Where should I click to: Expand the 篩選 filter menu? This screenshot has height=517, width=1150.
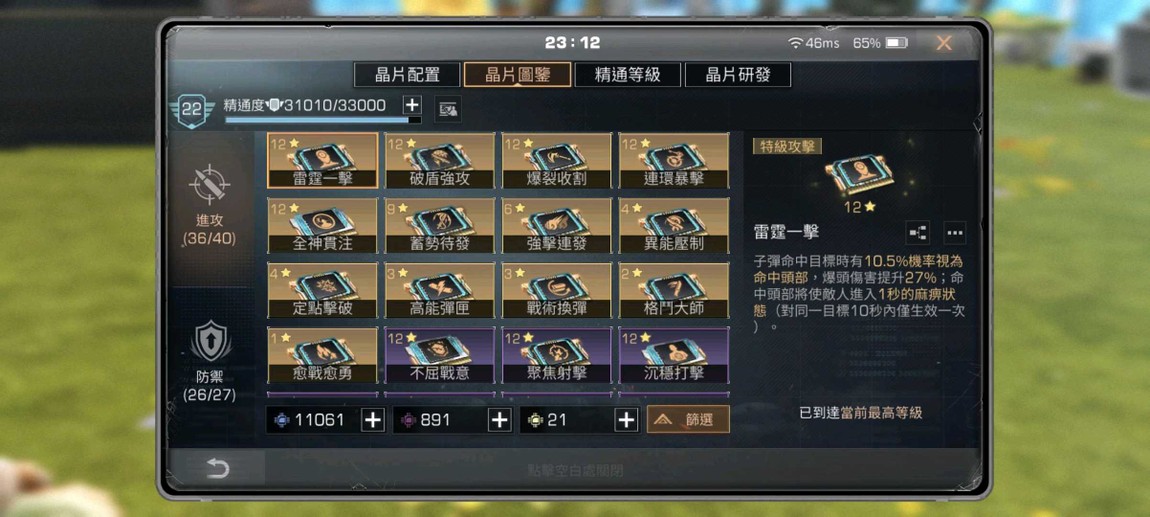point(688,419)
